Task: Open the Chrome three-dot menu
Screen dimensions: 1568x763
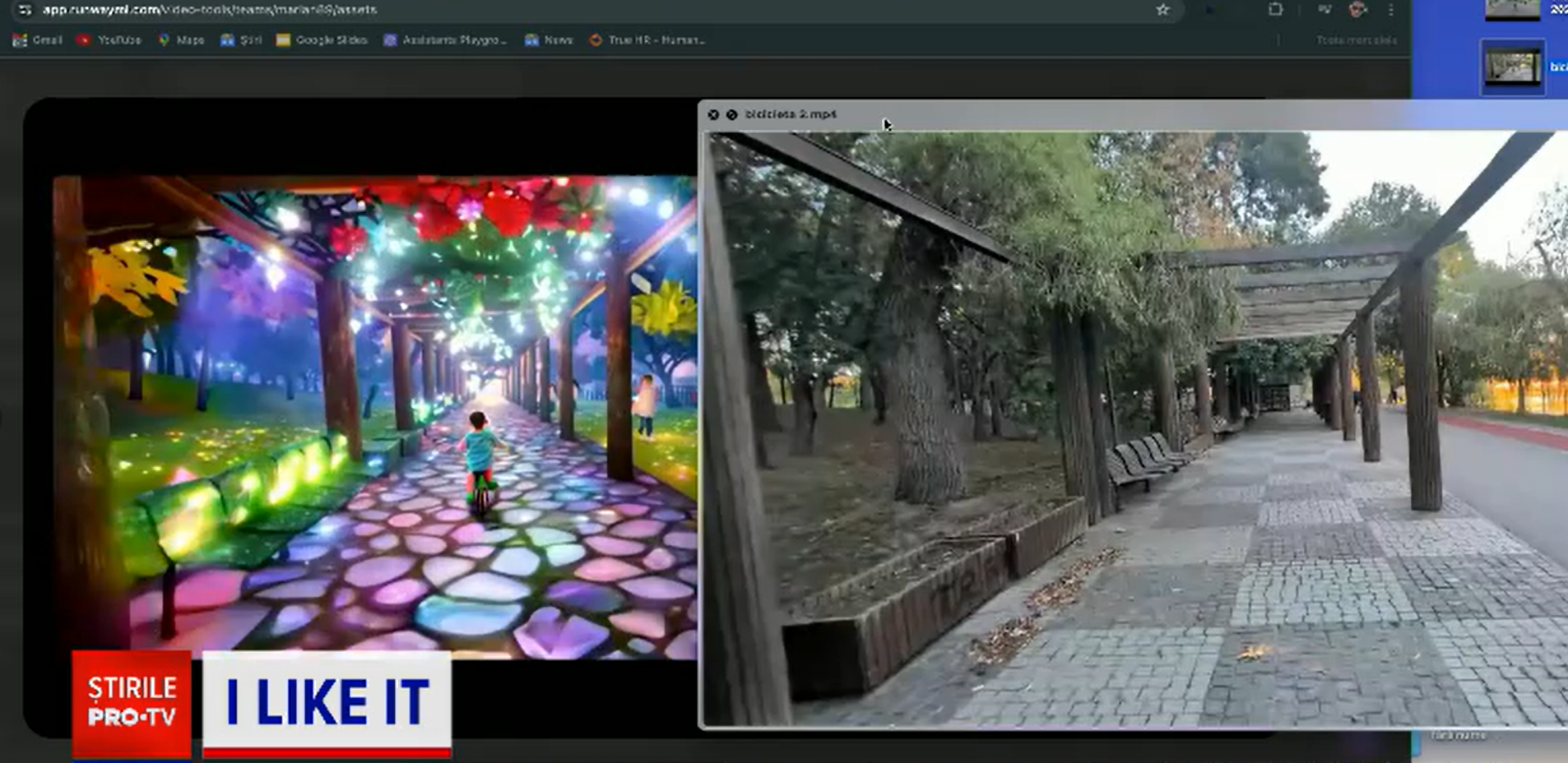Action: (1391, 10)
